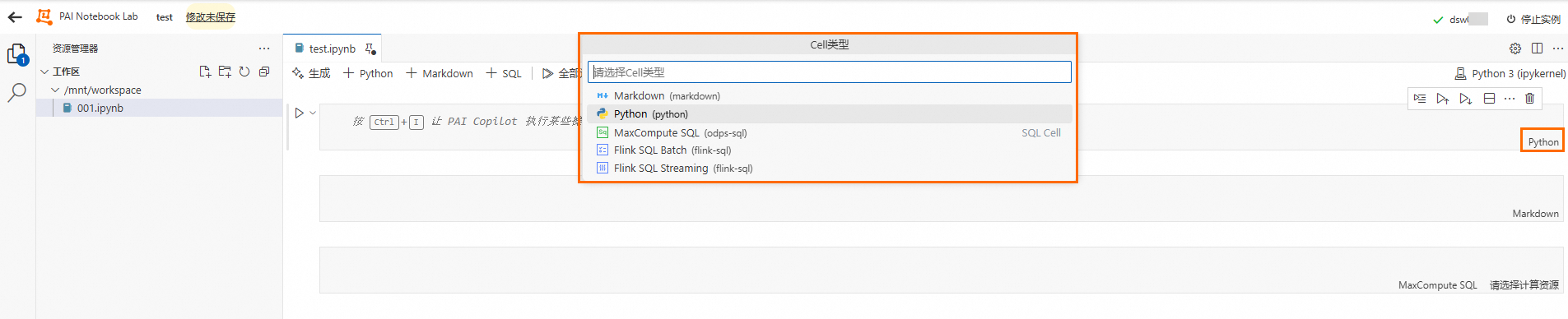Toggle pin on test.ipynb tab
This screenshot has height=319, width=1568.
point(370,49)
